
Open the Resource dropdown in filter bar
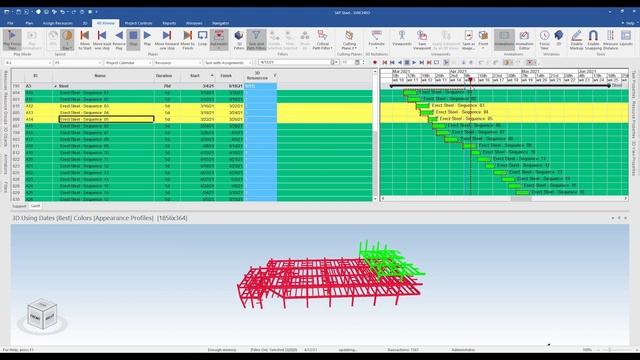click(x=178, y=62)
